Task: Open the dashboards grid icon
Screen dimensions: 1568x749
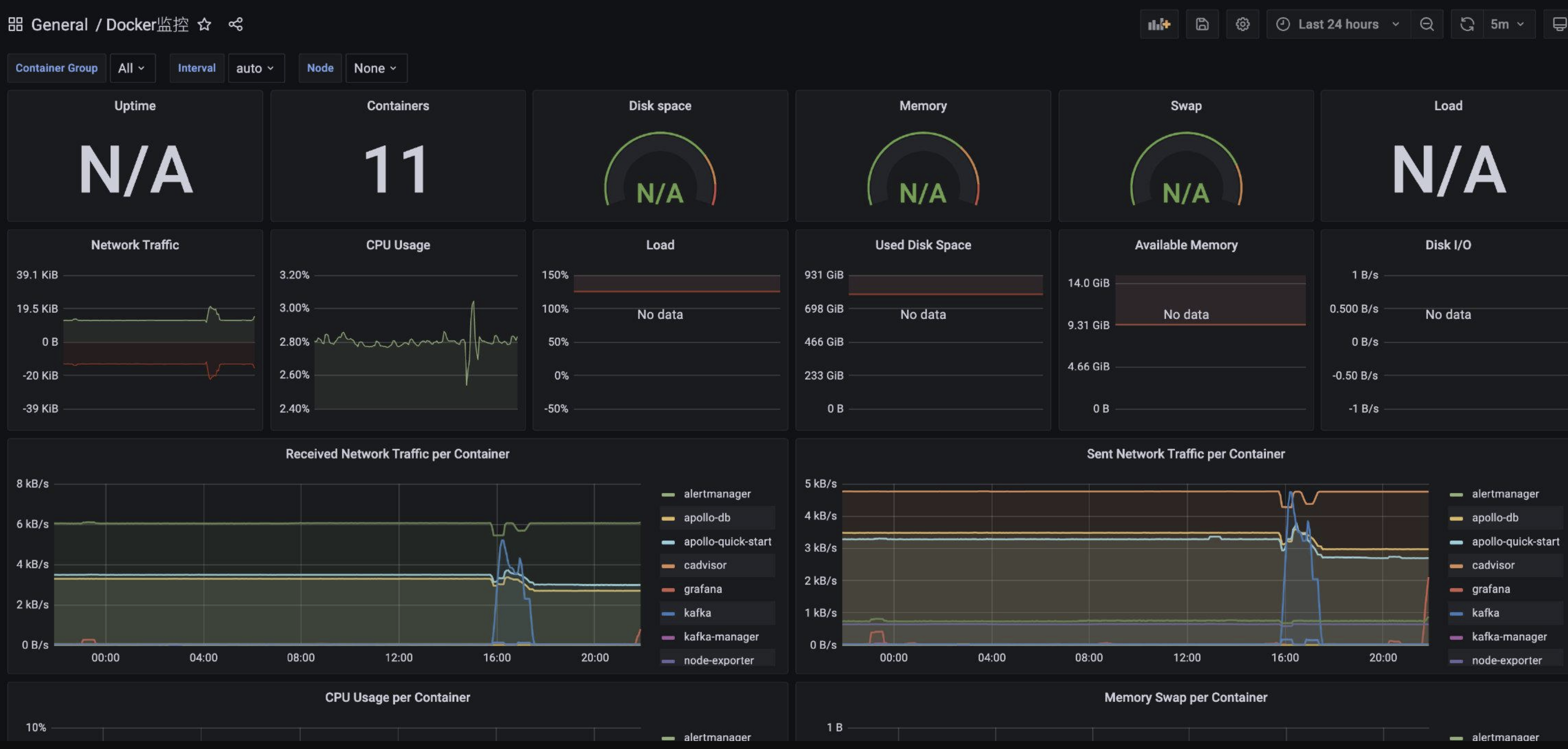Action: (15, 24)
